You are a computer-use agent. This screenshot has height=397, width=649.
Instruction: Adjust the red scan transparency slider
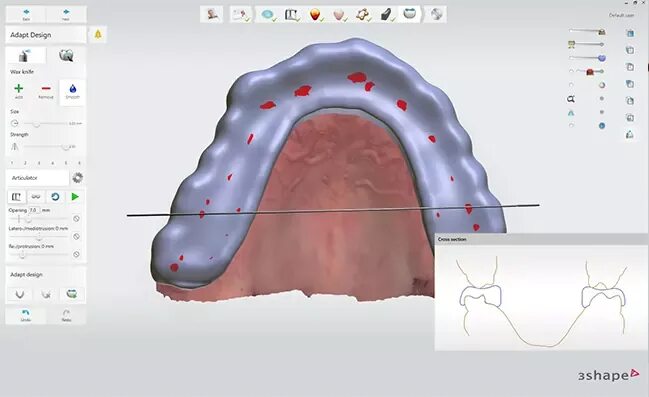pos(590,72)
